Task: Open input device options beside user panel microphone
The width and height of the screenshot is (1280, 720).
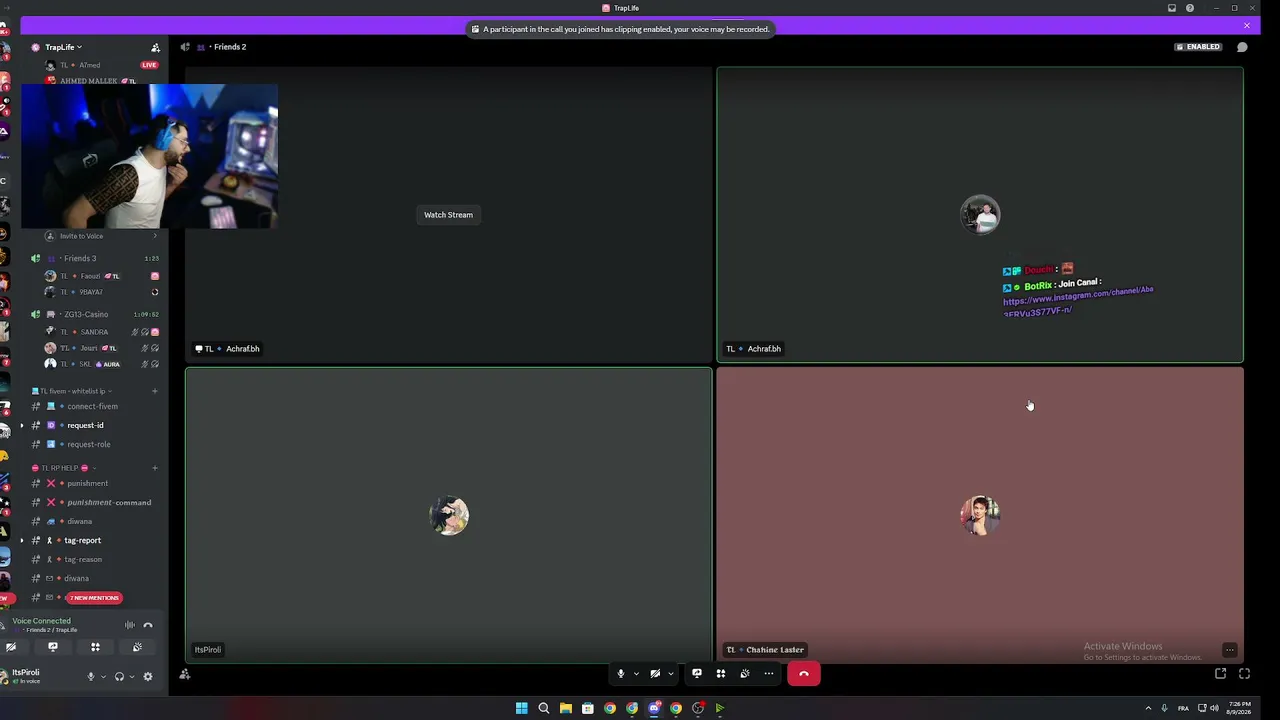Action: pos(103,677)
